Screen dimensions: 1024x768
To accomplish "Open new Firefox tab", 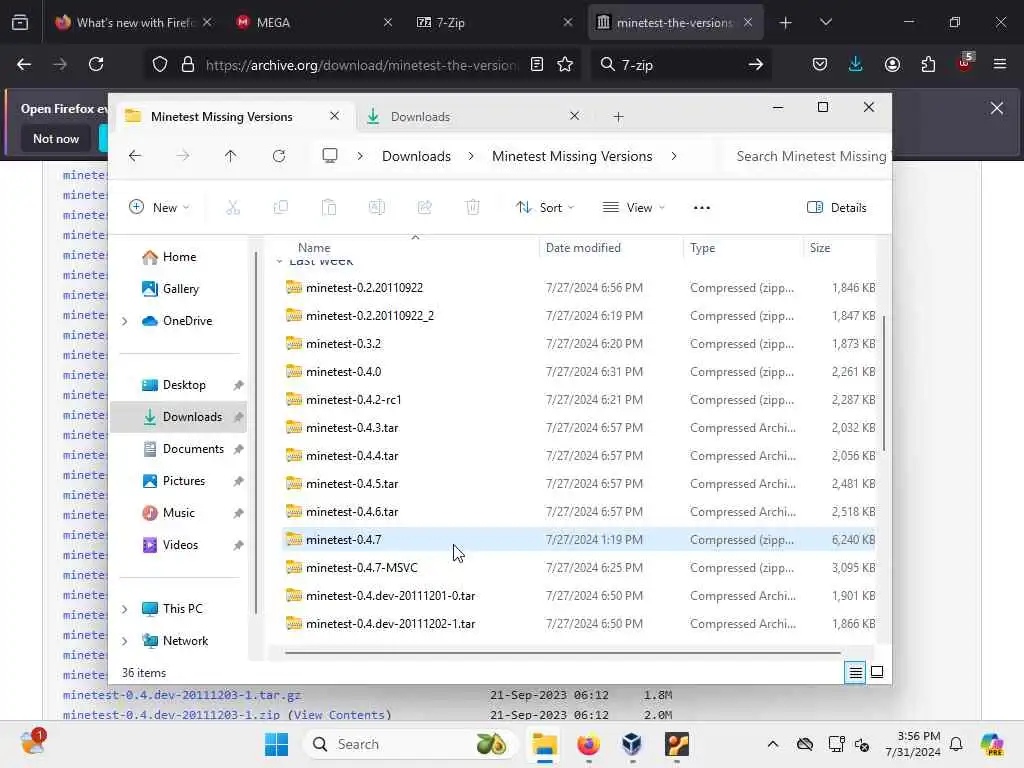I will click(786, 22).
